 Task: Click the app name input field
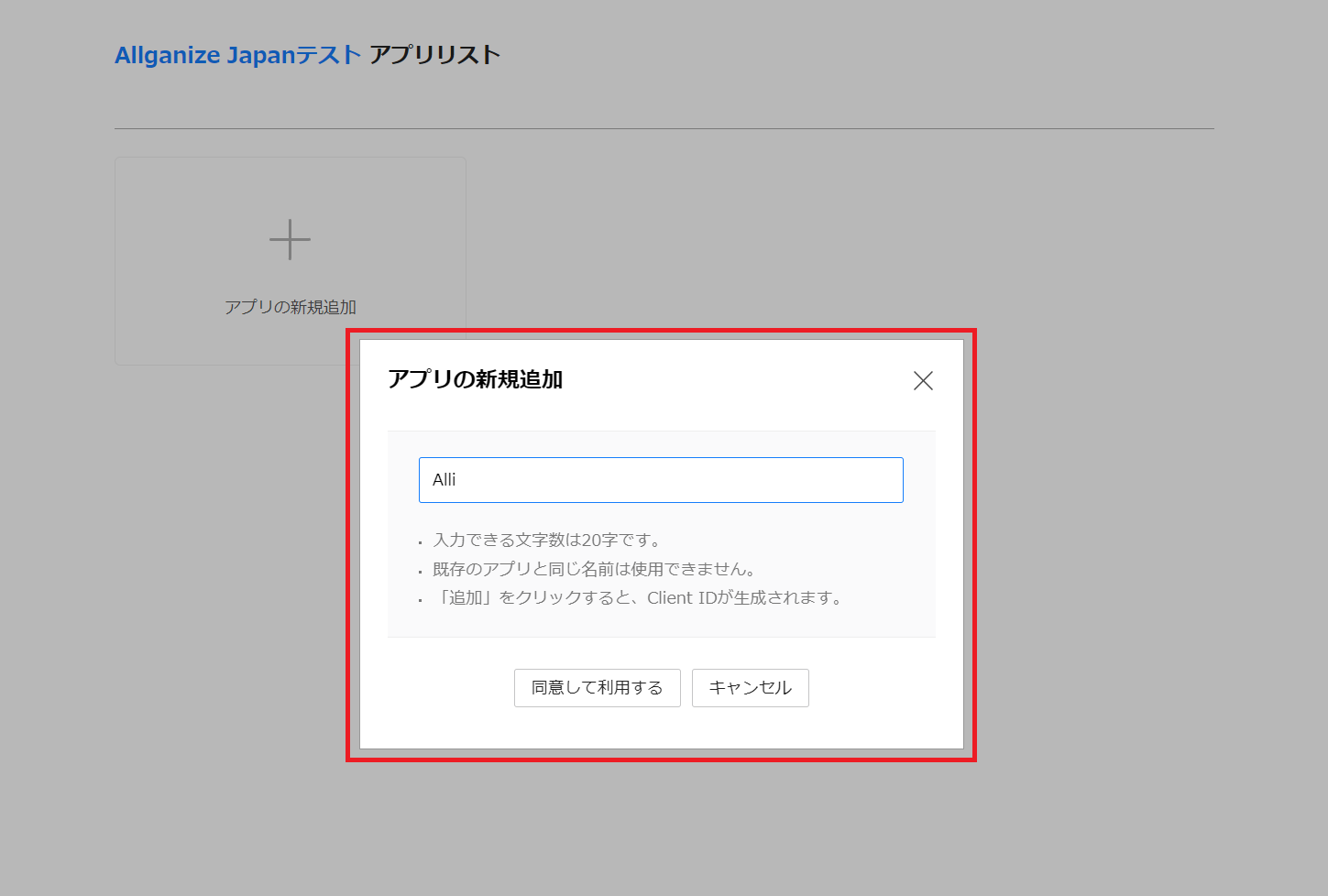click(x=660, y=480)
